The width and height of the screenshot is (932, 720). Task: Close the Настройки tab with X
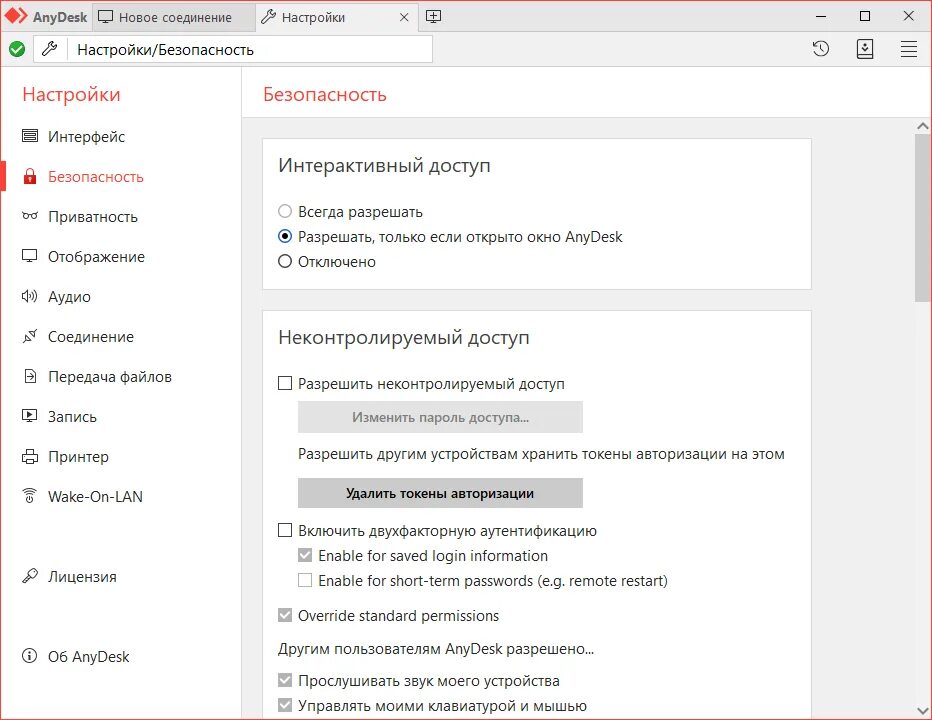tap(404, 17)
